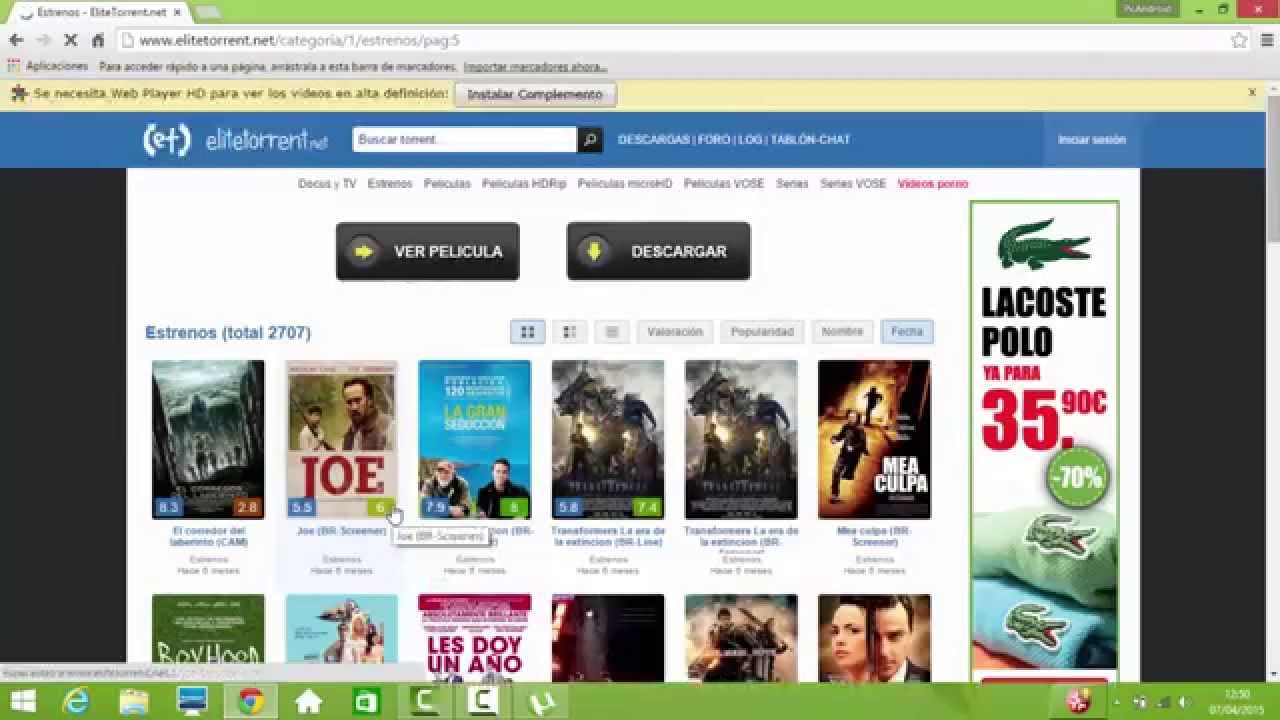1280x720 pixels.
Task: Open Les Doy Un Año poster
Action: click(x=474, y=638)
